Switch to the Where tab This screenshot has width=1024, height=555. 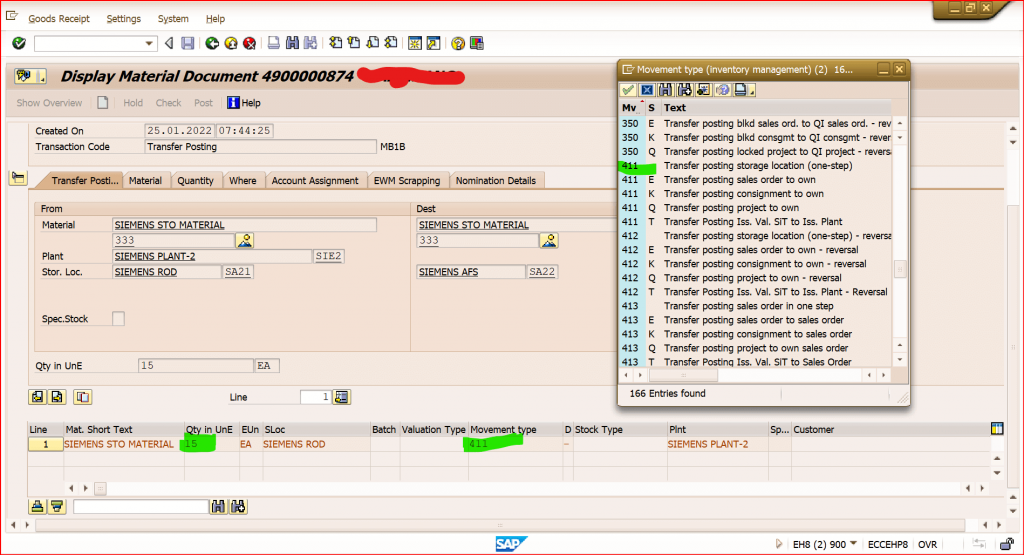pyautogui.click(x=242, y=180)
